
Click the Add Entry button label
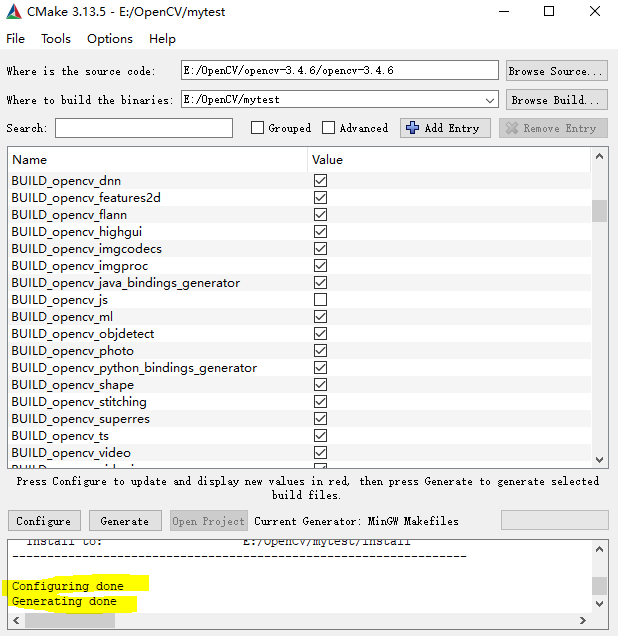(452, 128)
